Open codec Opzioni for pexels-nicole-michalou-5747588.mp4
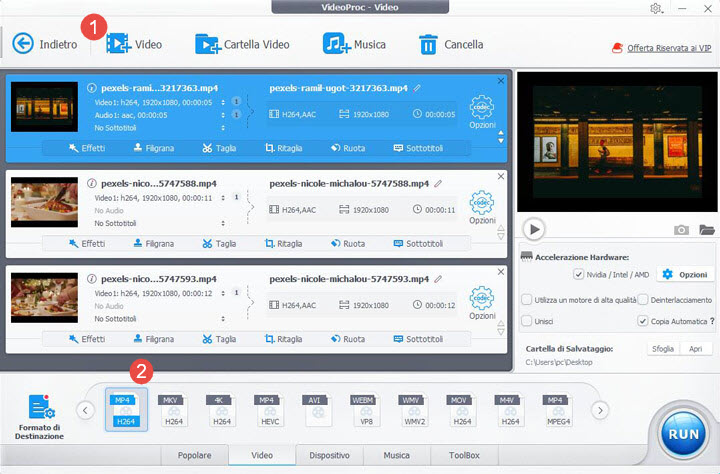 point(482,207)
